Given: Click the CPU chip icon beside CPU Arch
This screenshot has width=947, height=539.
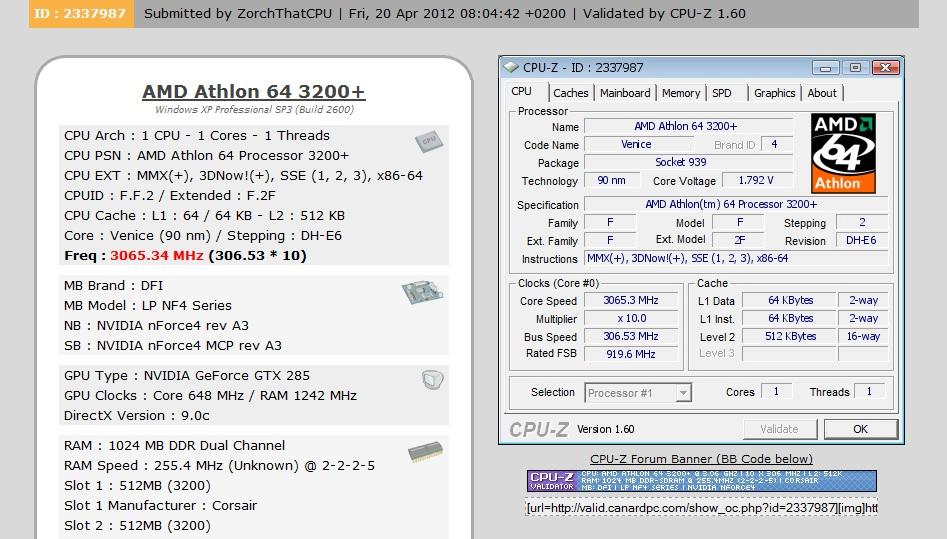Looking at the screenshot, I should [429, 141].
